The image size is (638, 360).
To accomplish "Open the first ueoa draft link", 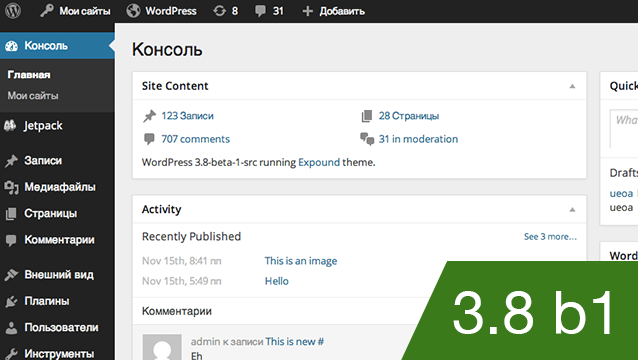I will pos(621,194).
